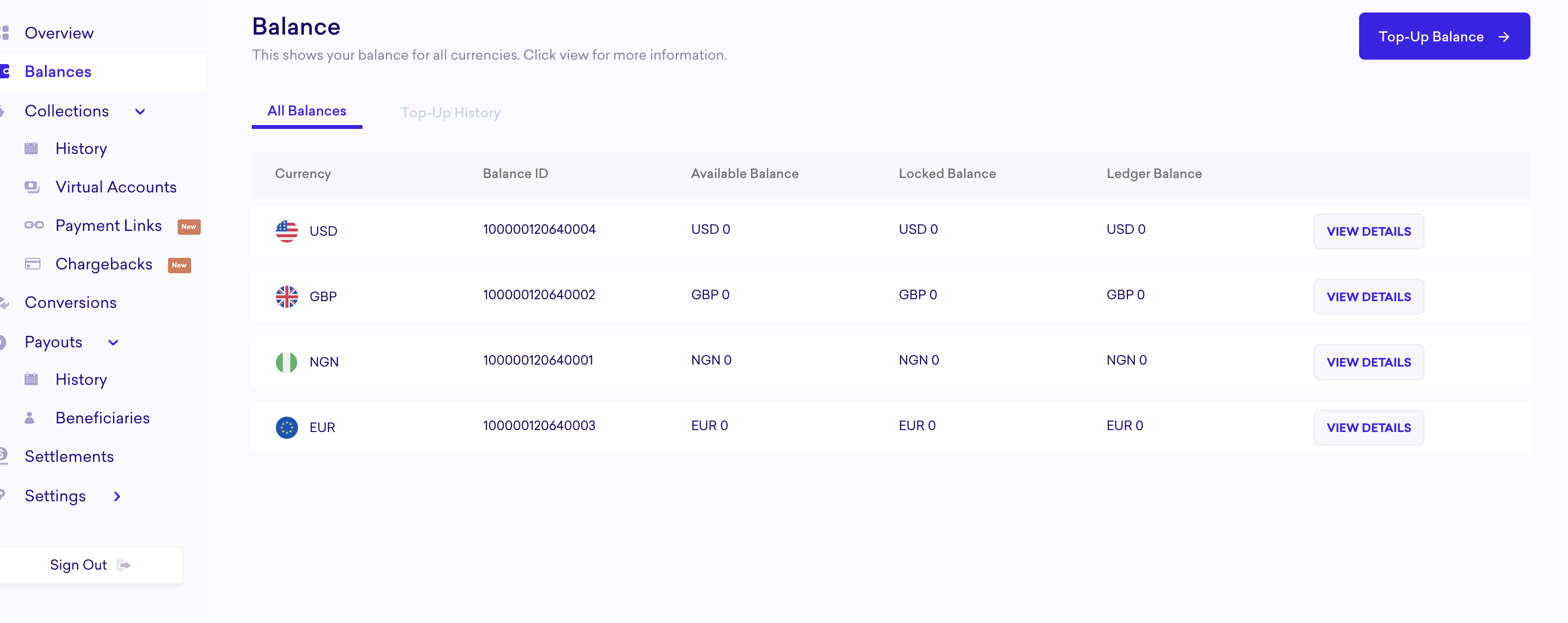Click the GBP flag icon

[x=287, y=296]
